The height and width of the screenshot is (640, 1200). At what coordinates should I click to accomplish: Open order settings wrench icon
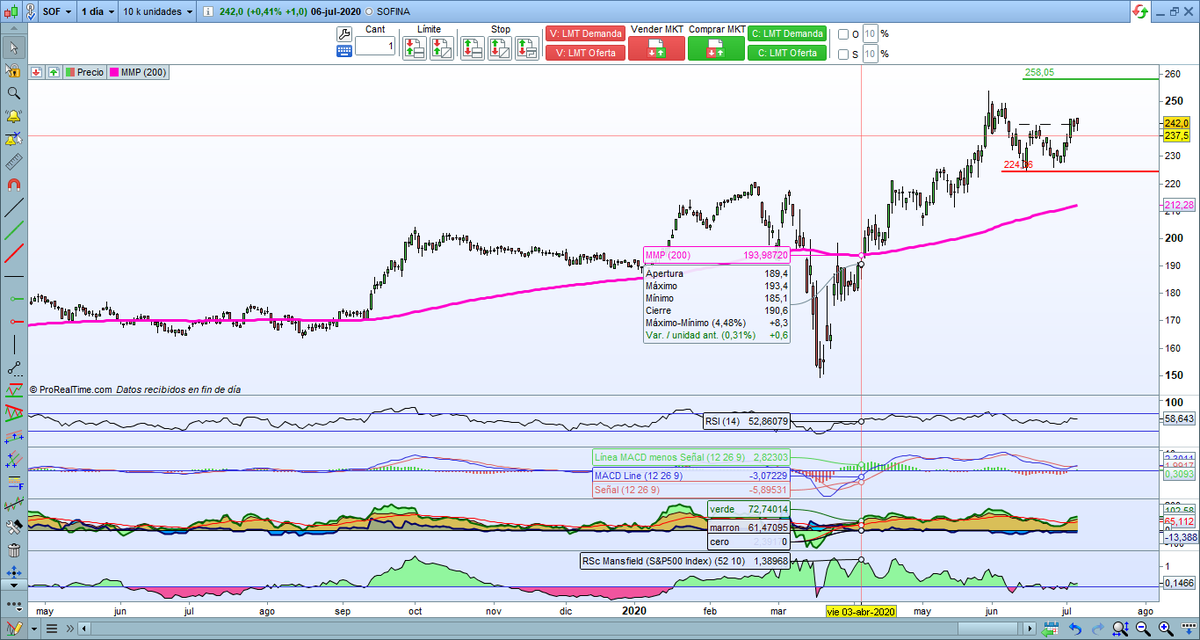(x=344, y=32)
